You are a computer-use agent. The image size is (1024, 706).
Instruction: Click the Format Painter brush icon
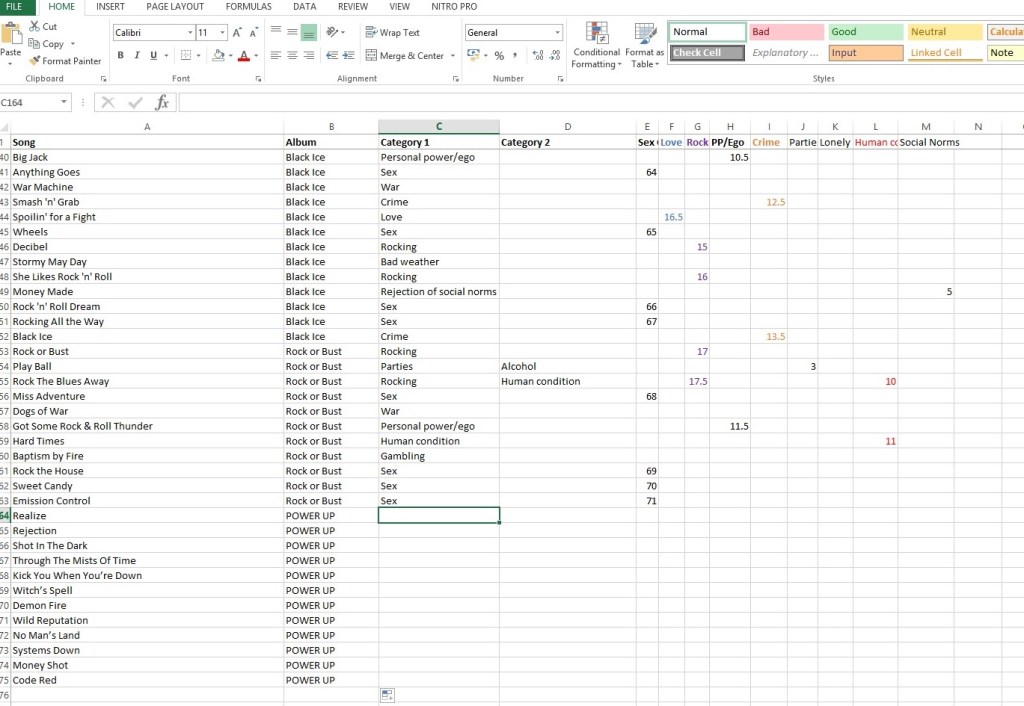pyautogui.click(x=35, y=61)
